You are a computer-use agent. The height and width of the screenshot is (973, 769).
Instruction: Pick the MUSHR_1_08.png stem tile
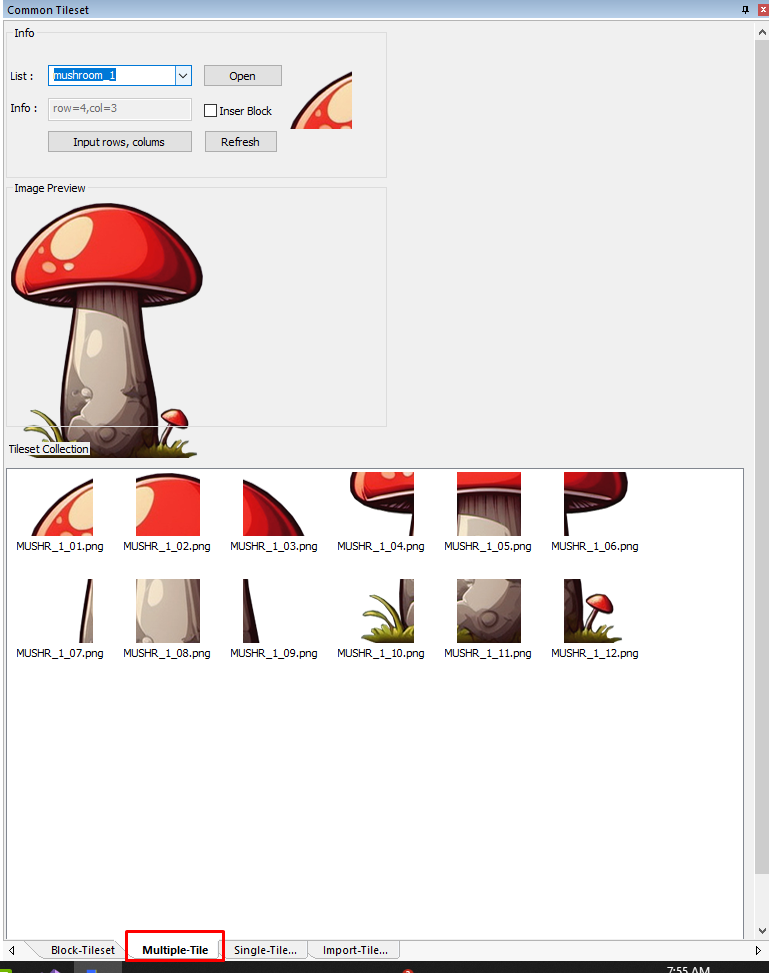(x=167, y=611)
